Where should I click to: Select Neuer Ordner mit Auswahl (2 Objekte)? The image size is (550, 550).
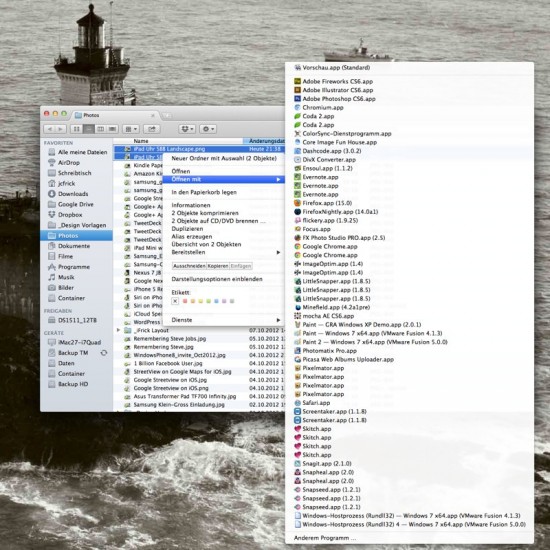pos(224,159)
